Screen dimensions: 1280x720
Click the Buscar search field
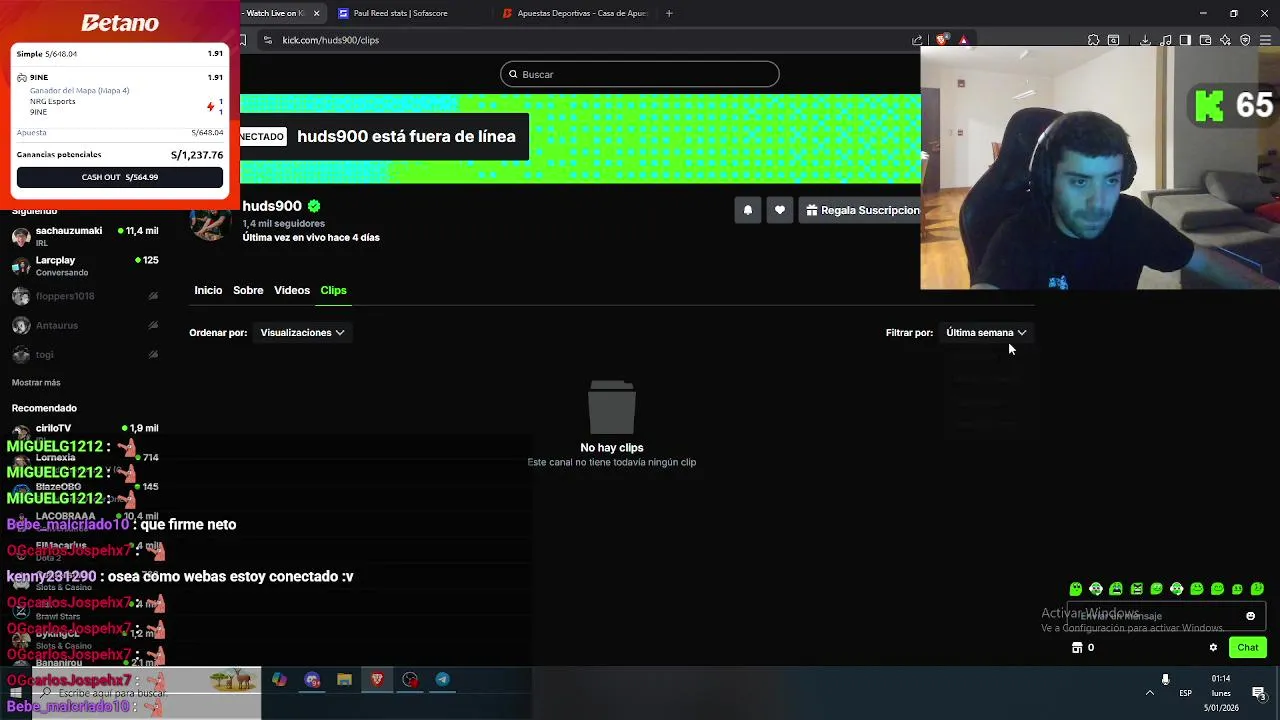click(640, 74)
